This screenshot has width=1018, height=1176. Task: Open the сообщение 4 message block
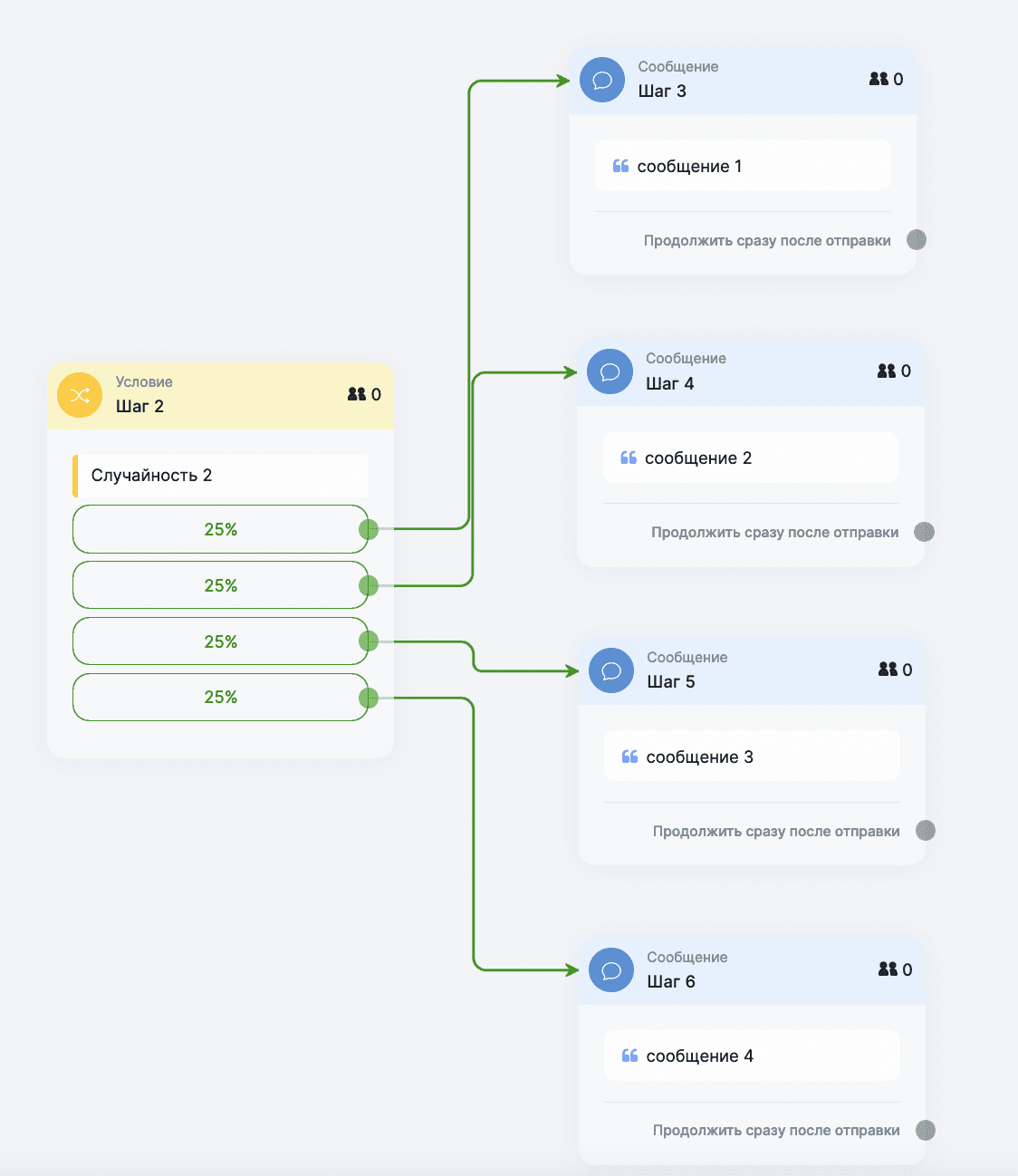tap(752, 1056)
